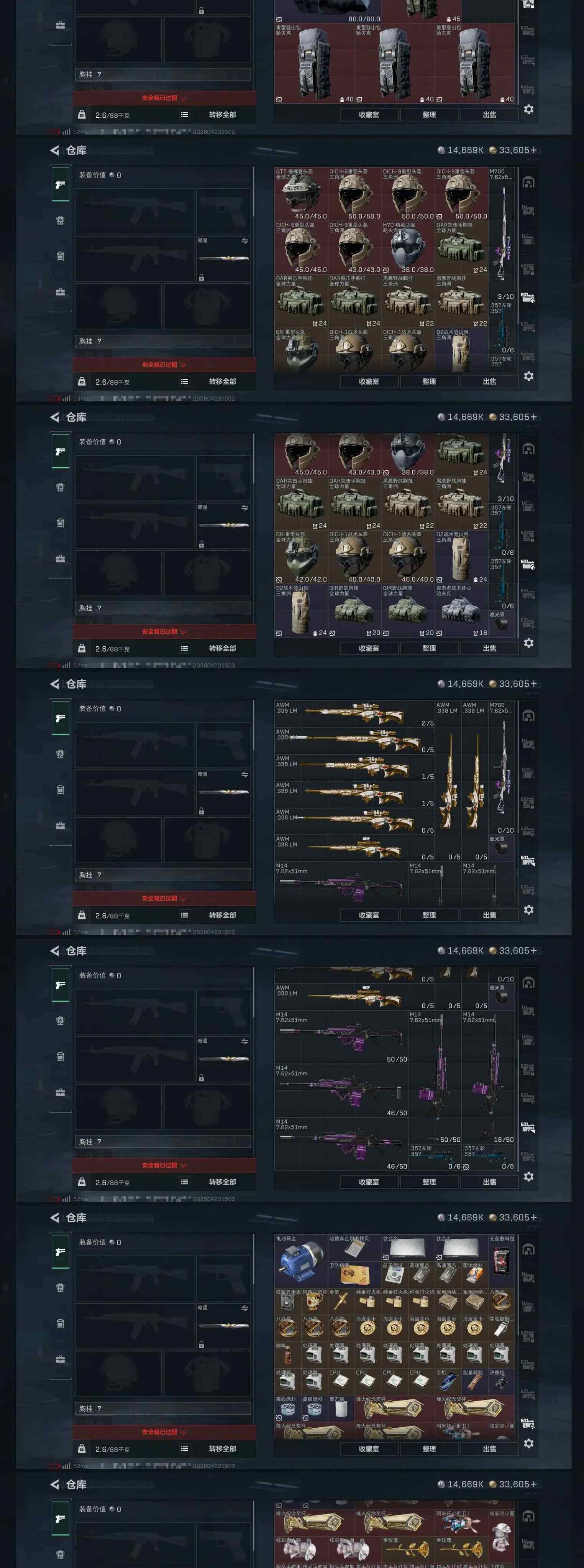Open the list menu beside 转移全部 in the AWM view
The width and height of the screenshot is (584, 1568).
click(x=184, y=915)
